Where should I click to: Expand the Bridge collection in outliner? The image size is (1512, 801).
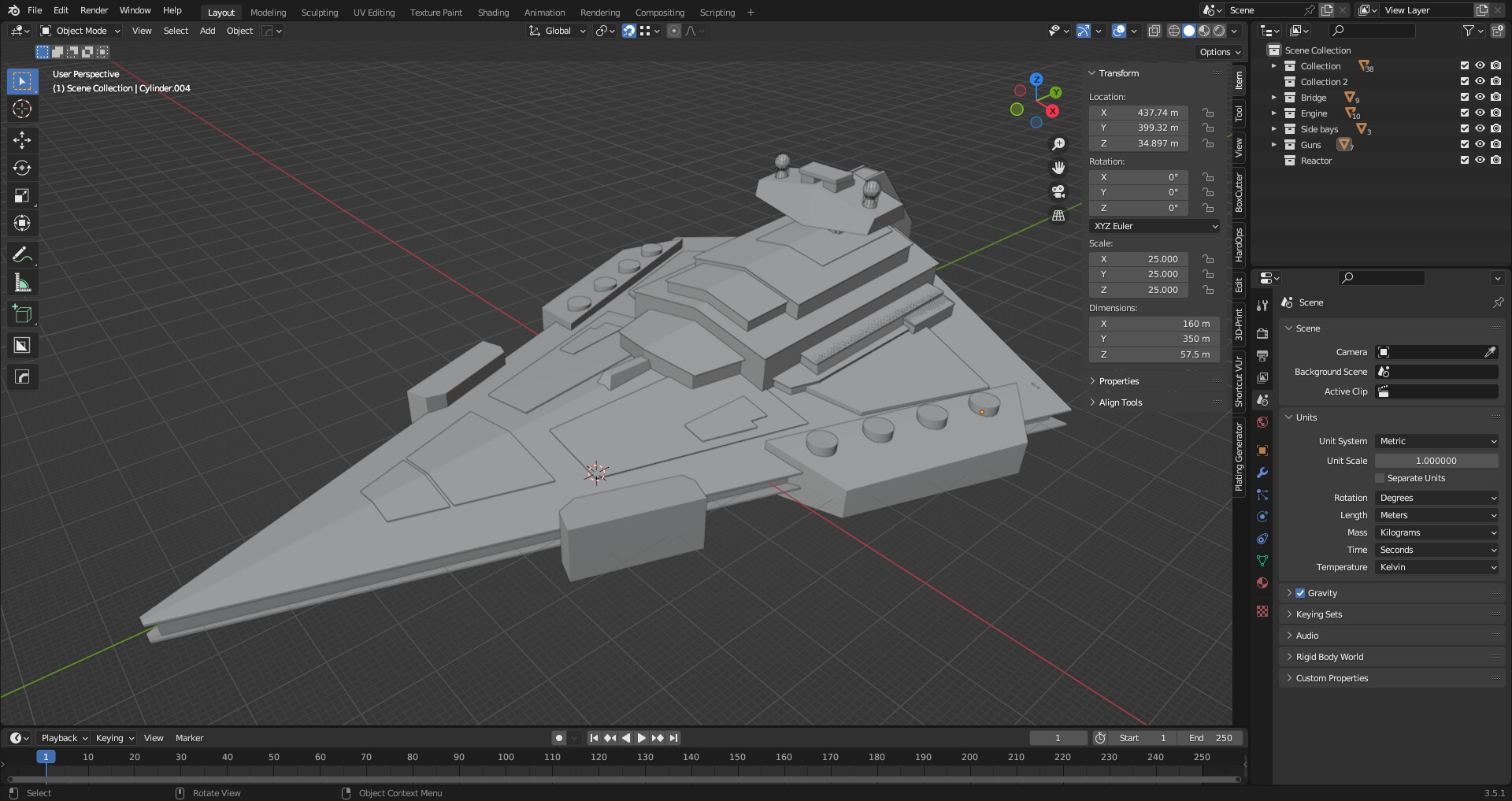pyautogui.click(x=1273, y=97)
